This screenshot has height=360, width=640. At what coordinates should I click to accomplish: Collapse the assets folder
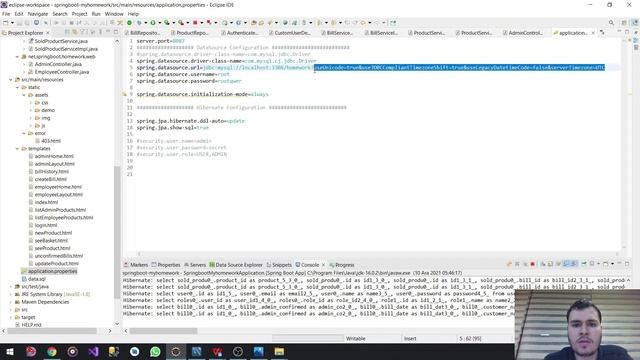click(x=24, y=95)
